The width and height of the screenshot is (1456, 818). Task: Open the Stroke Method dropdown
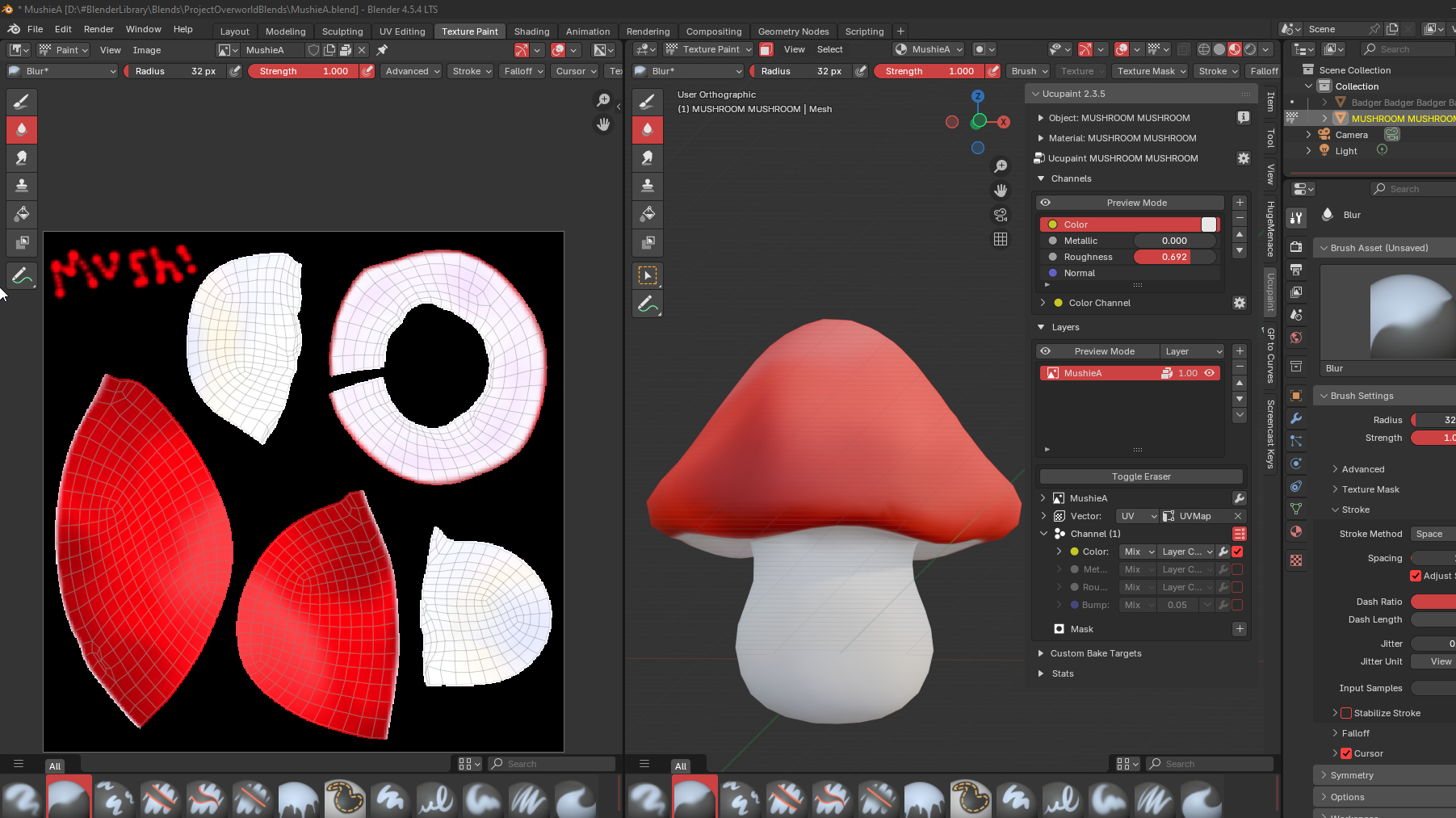point(1433,534)
